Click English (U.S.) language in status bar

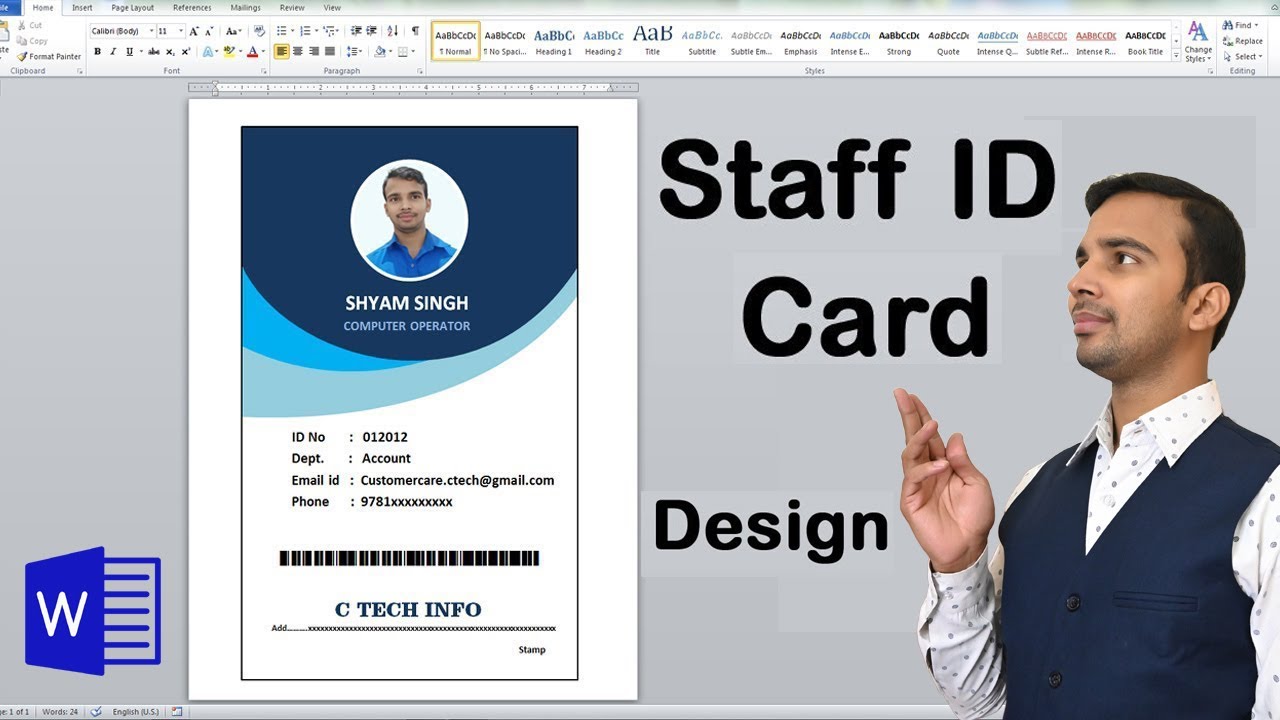click(x=135, y=712)
